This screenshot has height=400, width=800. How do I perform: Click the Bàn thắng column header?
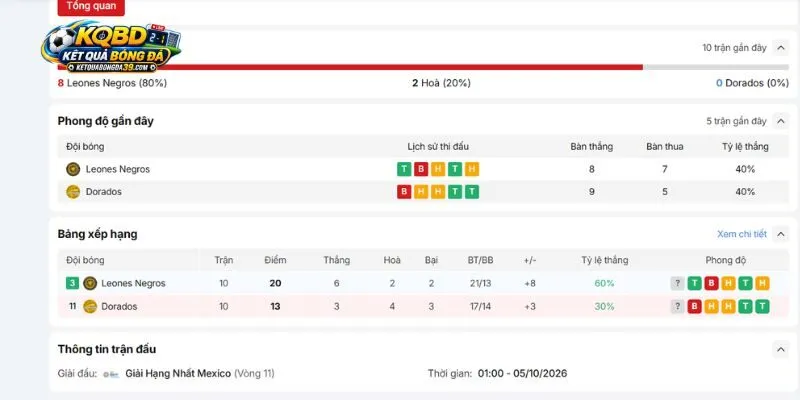click(592, 147)
